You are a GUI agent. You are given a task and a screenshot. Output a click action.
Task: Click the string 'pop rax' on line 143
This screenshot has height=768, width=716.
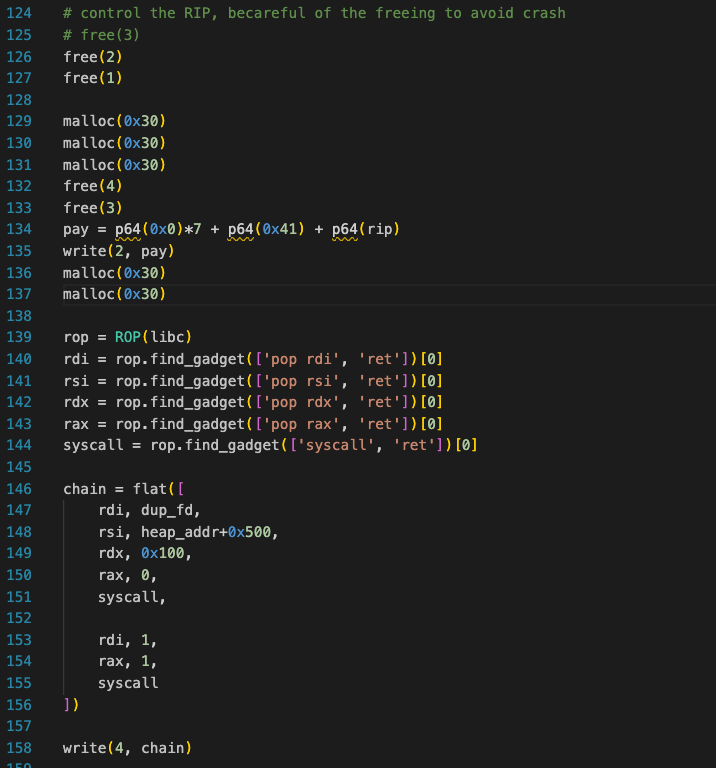point(301,424)
